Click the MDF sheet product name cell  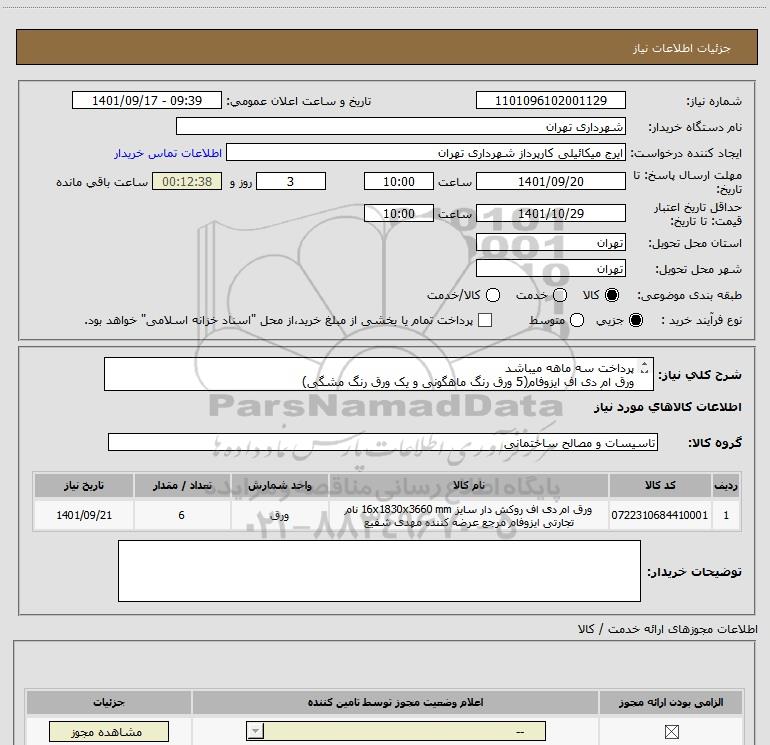468,515
